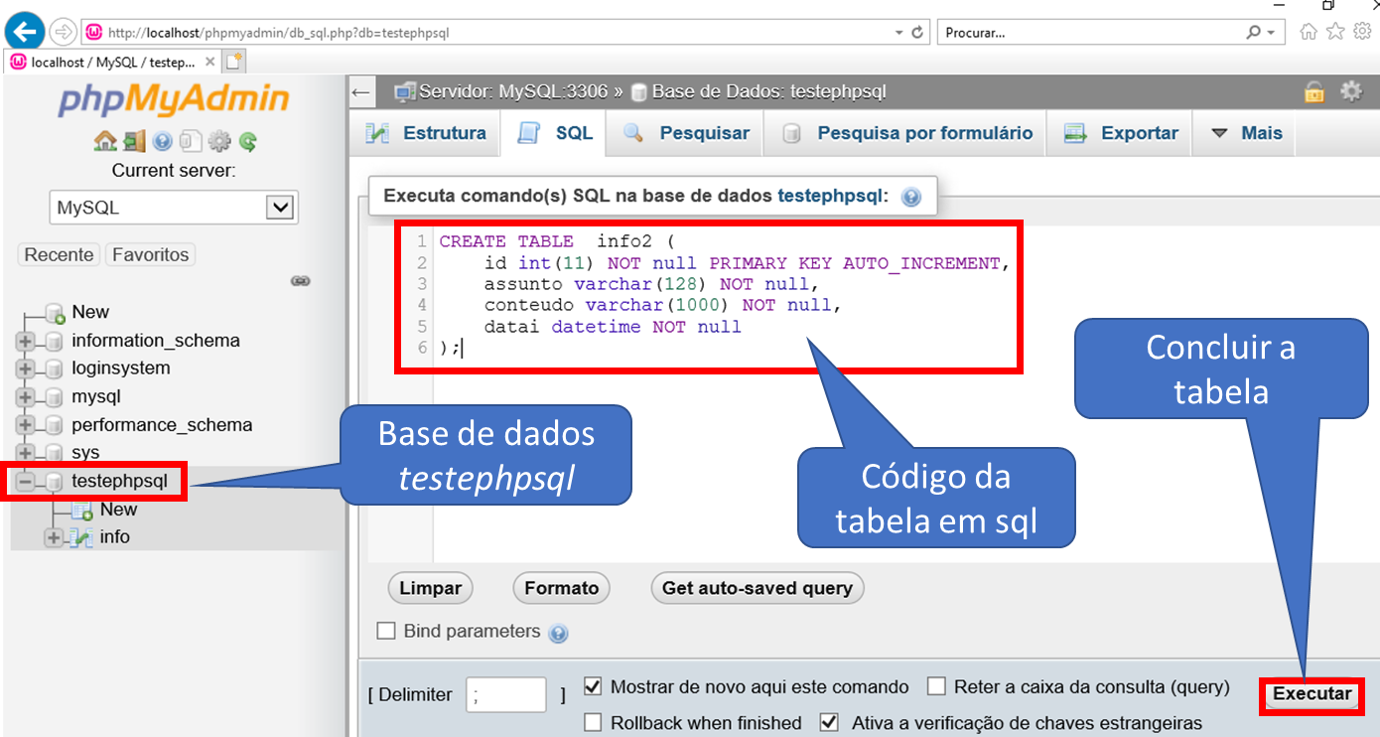The width and height of the screenshot is (1380, 737).
Task: Expand the information_schema database node
Action: [25, 341]
